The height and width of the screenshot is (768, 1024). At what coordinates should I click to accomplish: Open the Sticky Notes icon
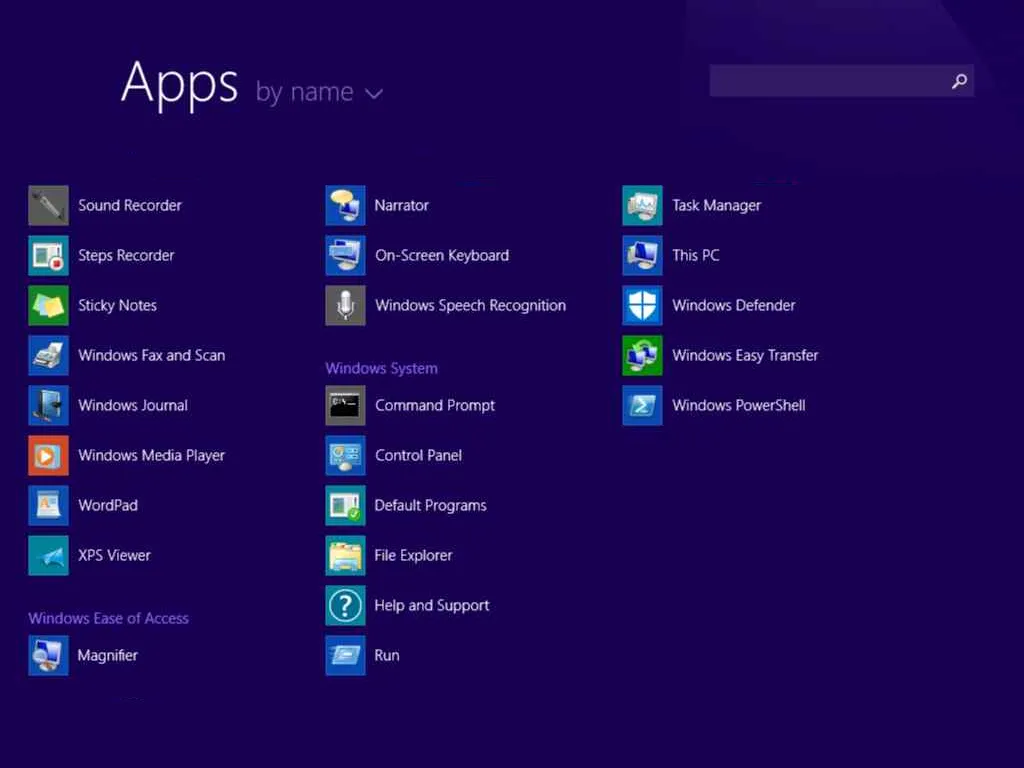coord(48,305)
